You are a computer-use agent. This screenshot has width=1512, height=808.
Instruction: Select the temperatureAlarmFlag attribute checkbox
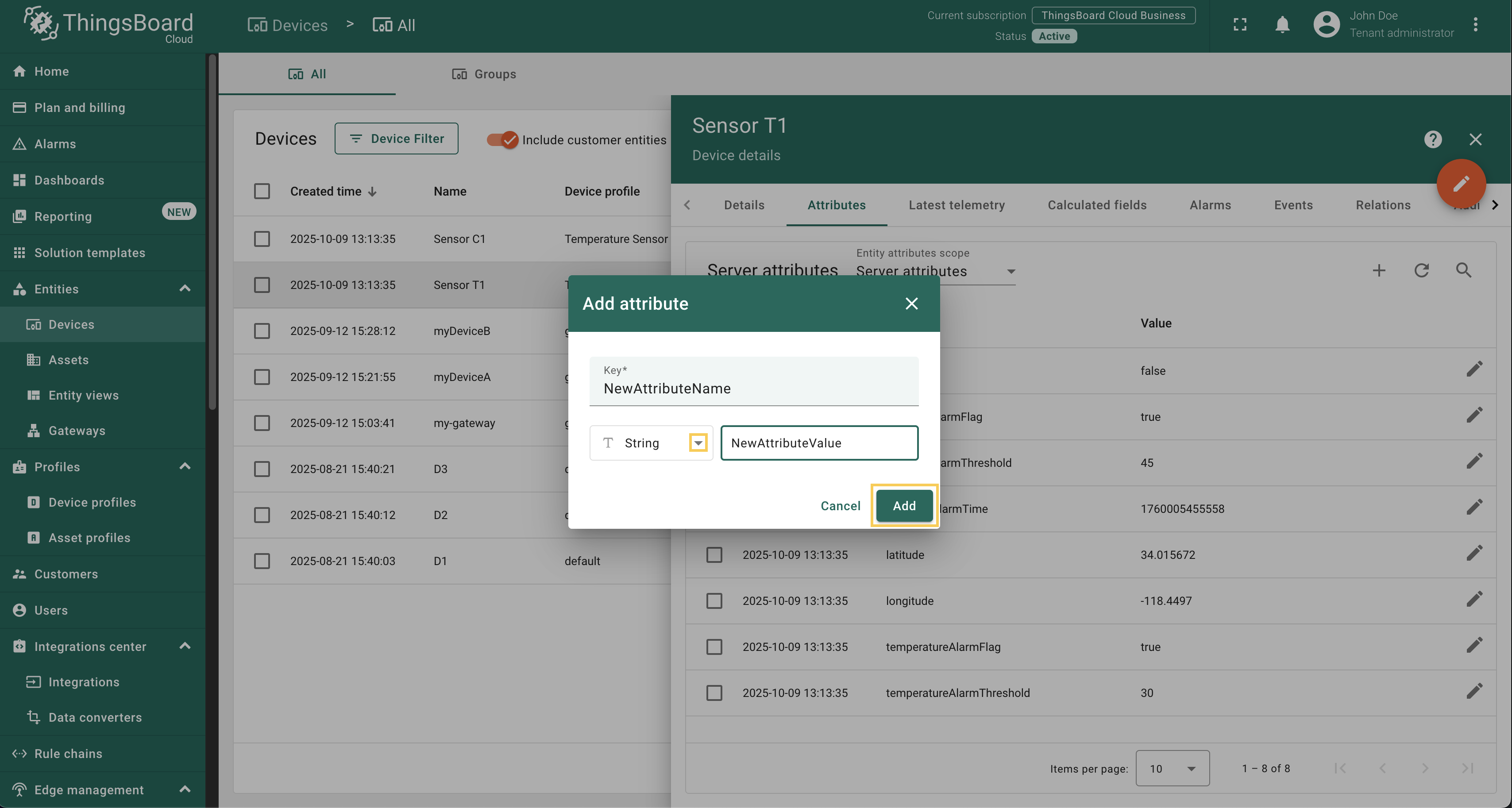point(714,646)
